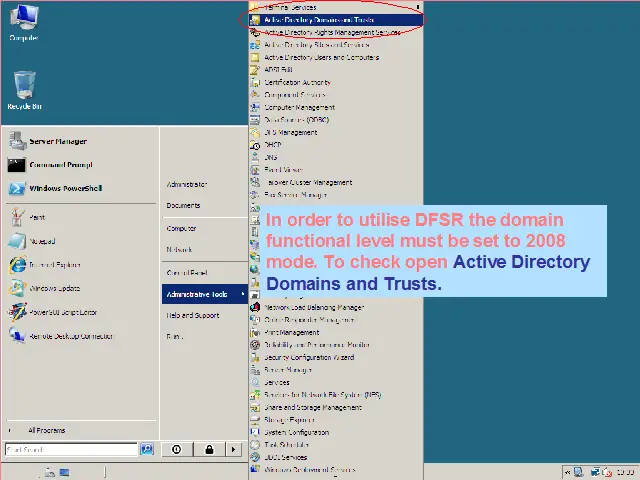Open Windows Deployment Services
Image resolution: width=640 pixels, height=480 pixels.
(336, 470)
